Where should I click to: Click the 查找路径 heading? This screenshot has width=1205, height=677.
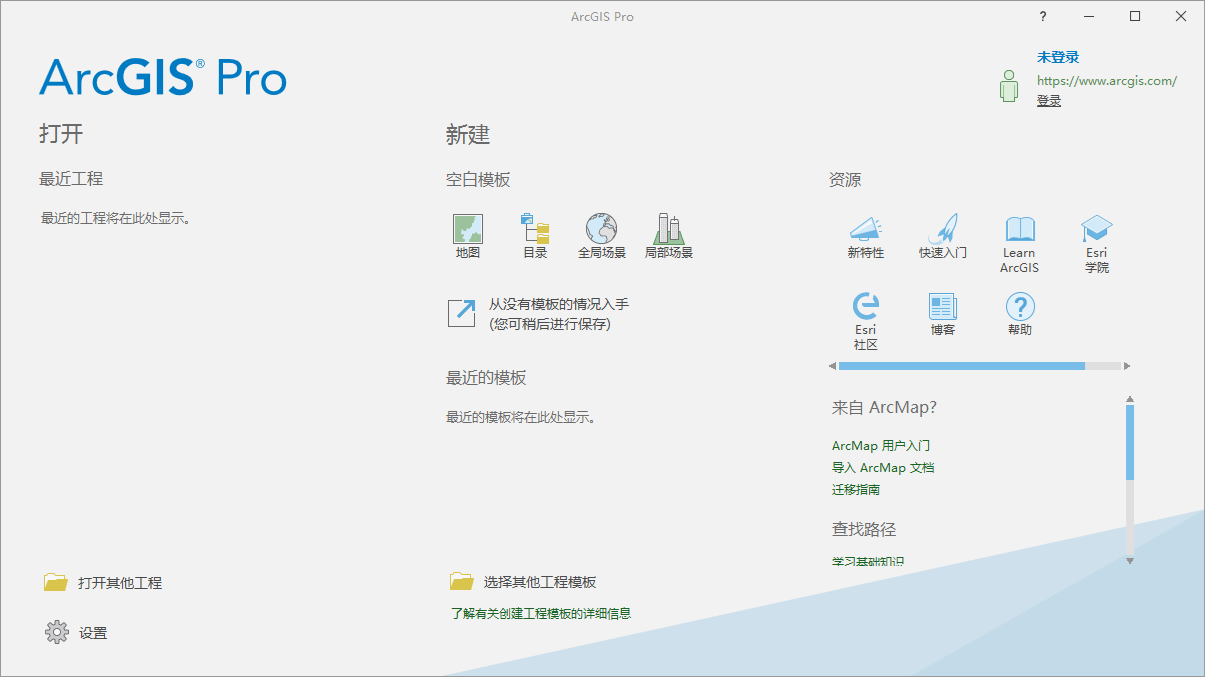click(x=864, y=529)
